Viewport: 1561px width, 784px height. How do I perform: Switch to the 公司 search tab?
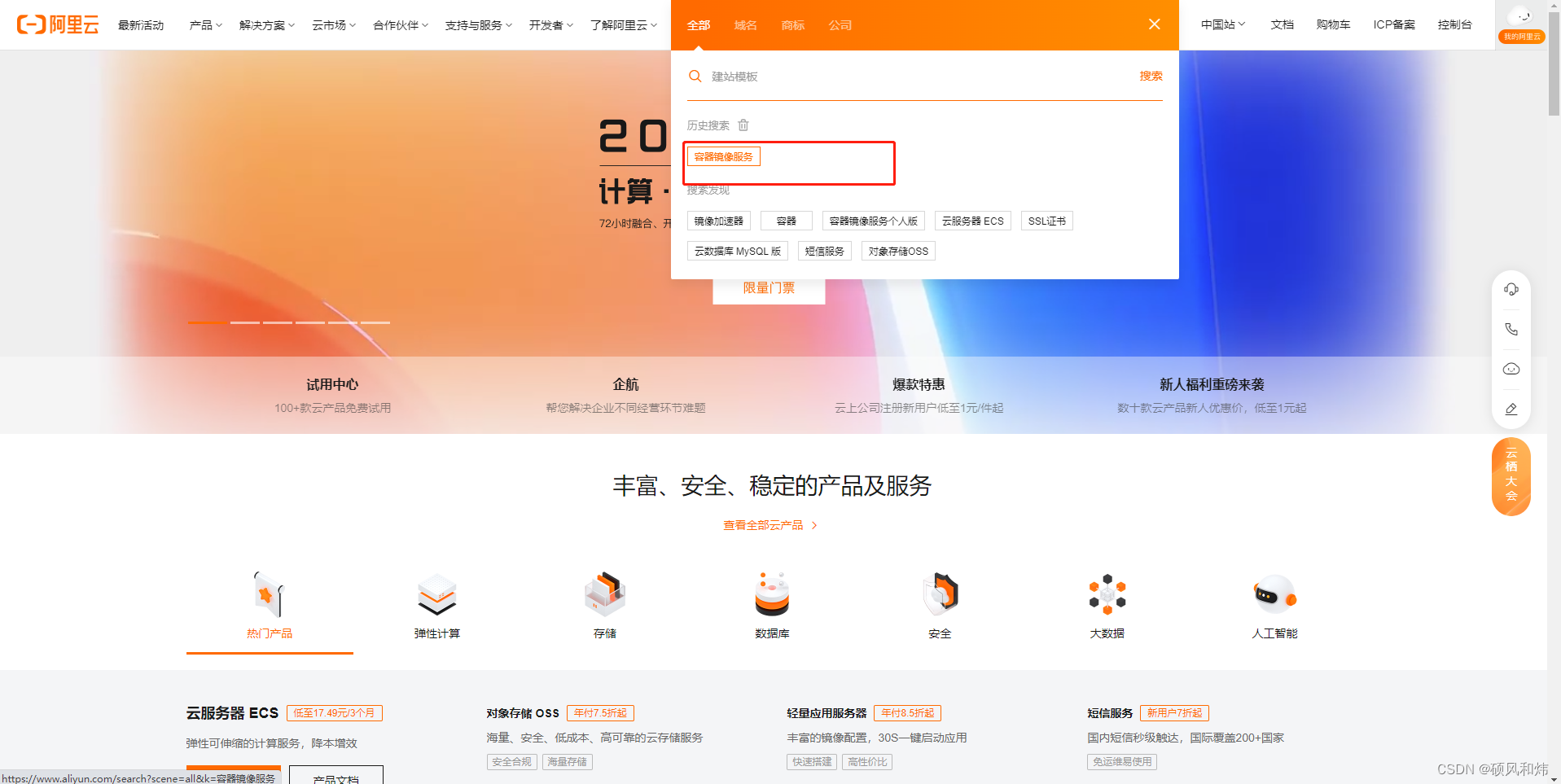(x=840, y=25)
